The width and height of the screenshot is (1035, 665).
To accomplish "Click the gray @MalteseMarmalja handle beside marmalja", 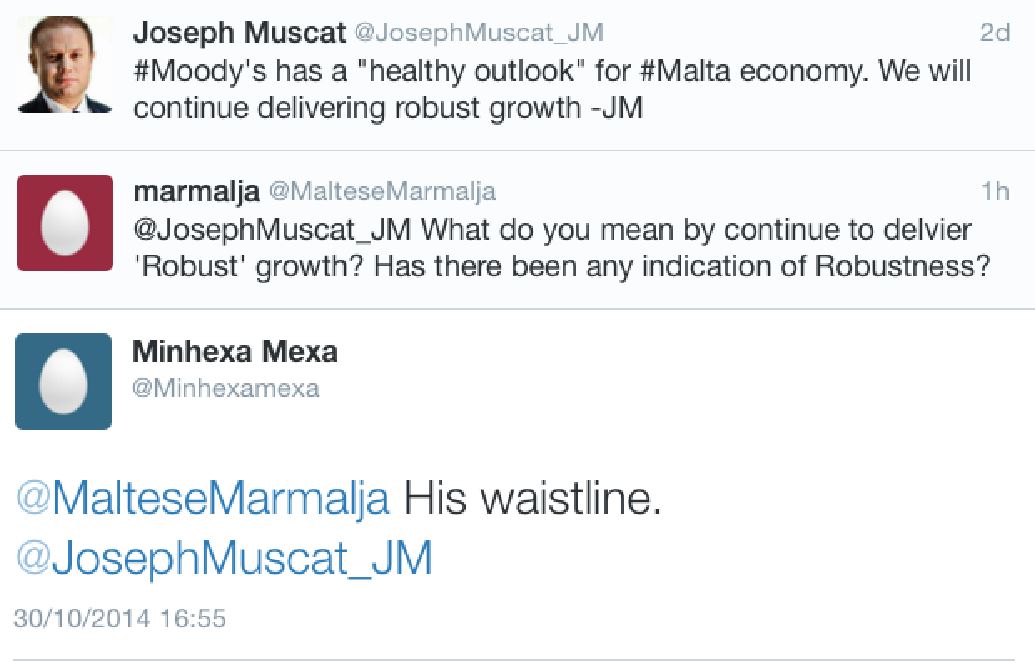I will [383, 191].
